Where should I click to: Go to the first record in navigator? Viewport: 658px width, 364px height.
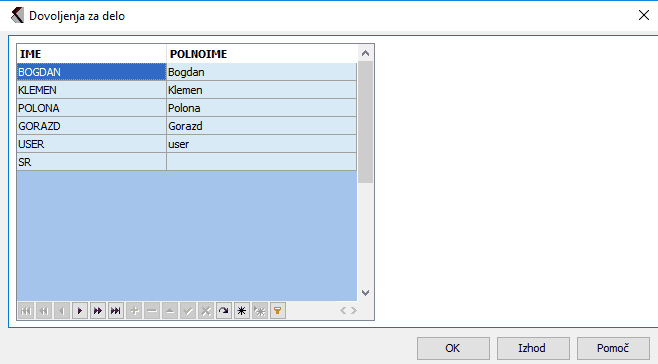26,311
